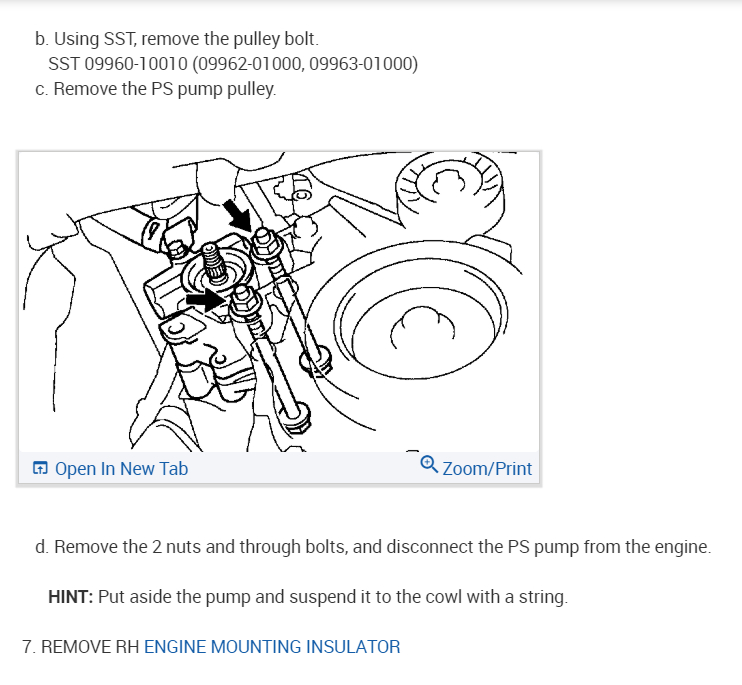Click step b about removing pulley bolt

click(x=177, y=39)
